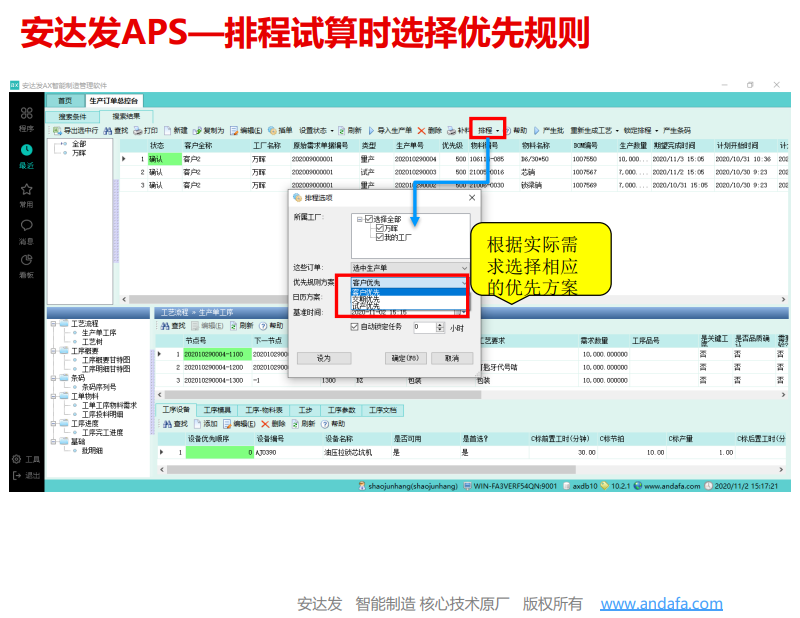The height and width of the screenshot is (618, 800).
Task: Select the 工序完工进度 tree item
Action: [103, 433]
